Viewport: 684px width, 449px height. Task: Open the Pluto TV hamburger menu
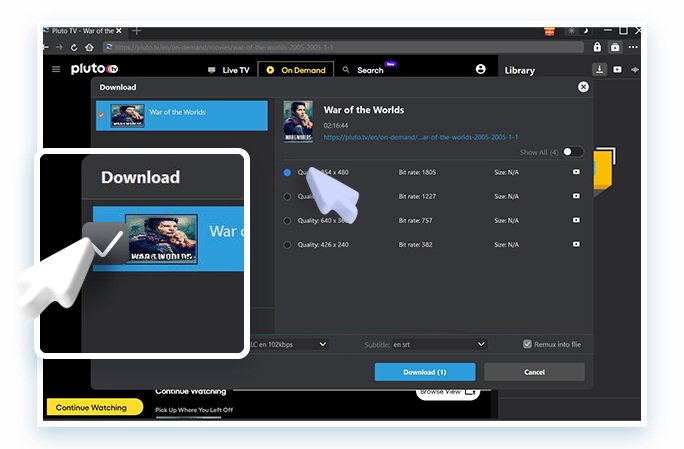[x=56, y=69]
